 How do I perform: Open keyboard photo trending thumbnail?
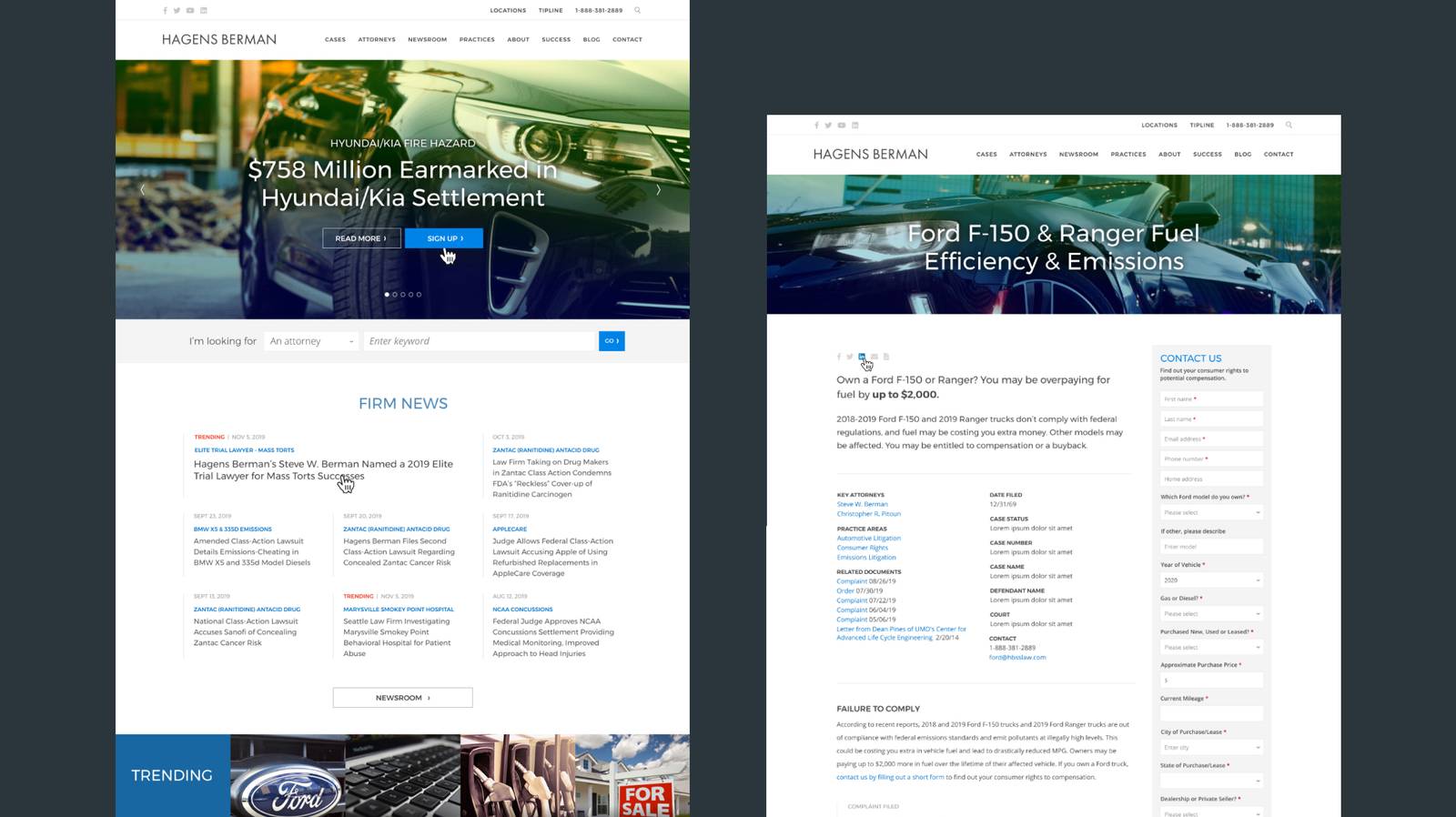click(403, 776)
